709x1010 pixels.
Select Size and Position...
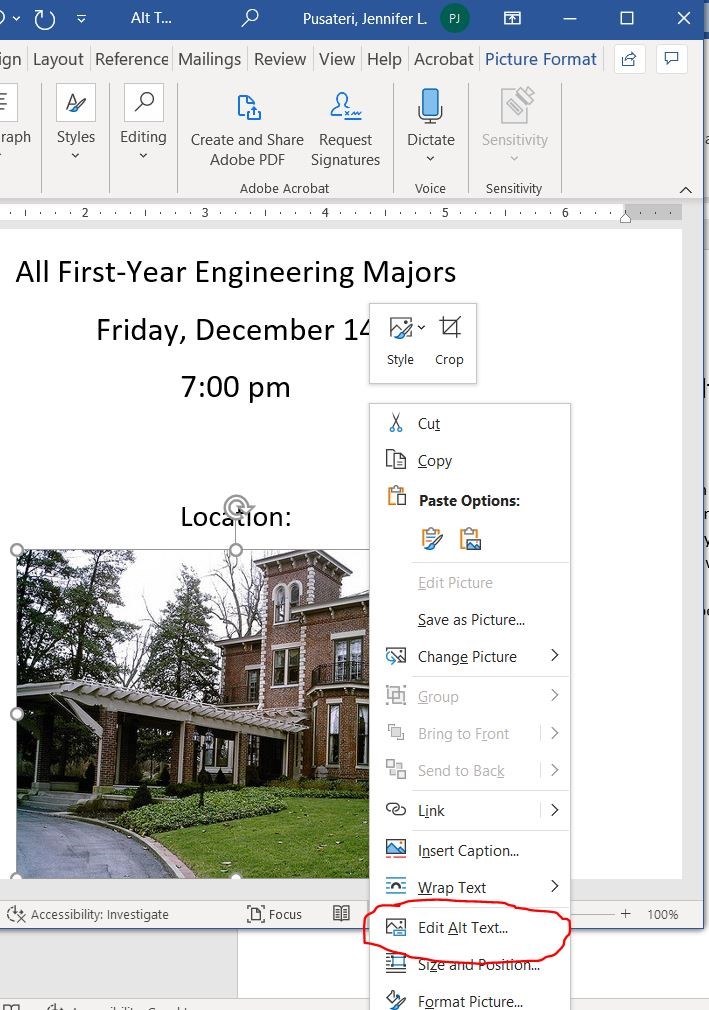point(470,964)
